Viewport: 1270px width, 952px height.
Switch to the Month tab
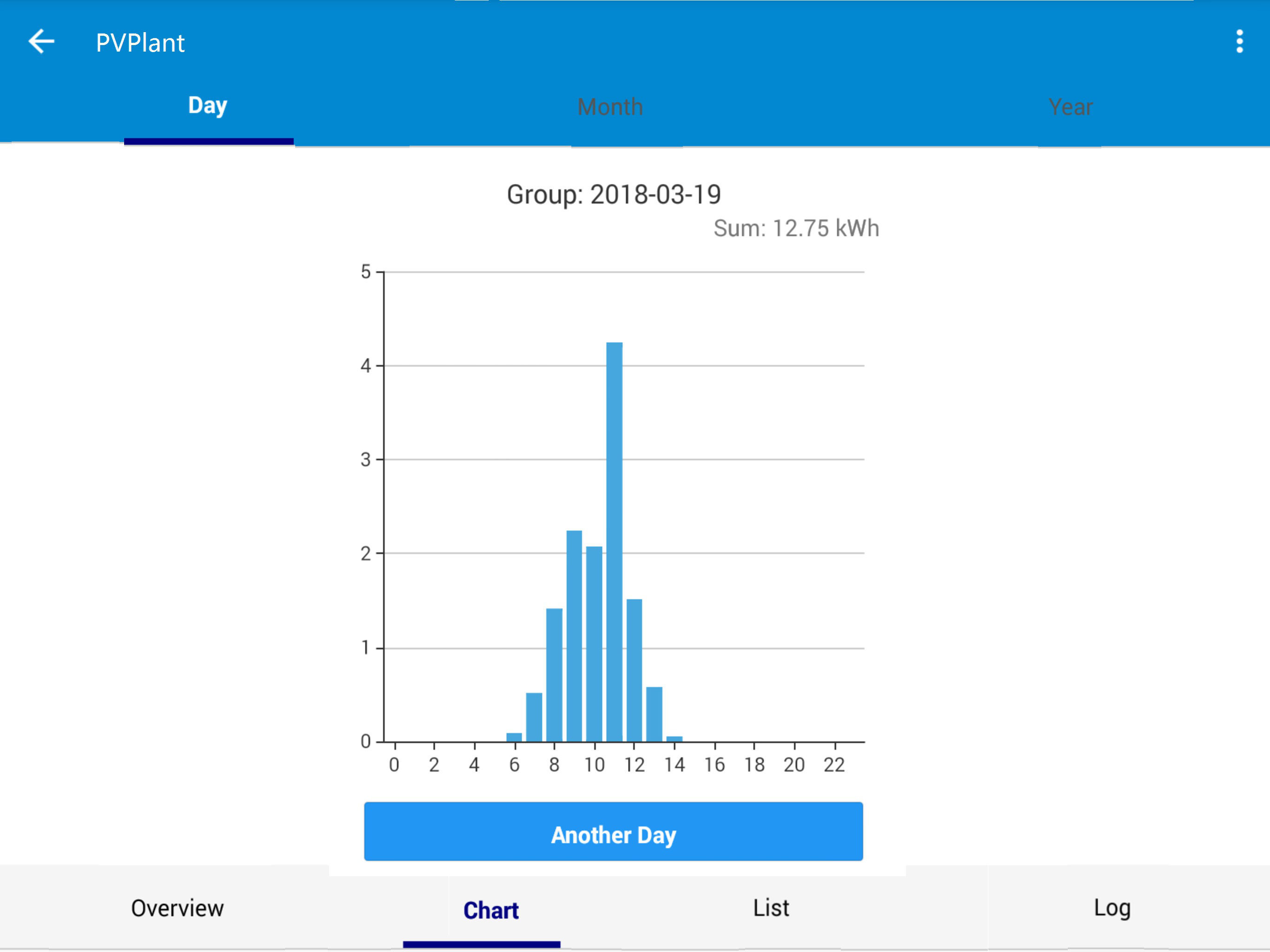610,107
